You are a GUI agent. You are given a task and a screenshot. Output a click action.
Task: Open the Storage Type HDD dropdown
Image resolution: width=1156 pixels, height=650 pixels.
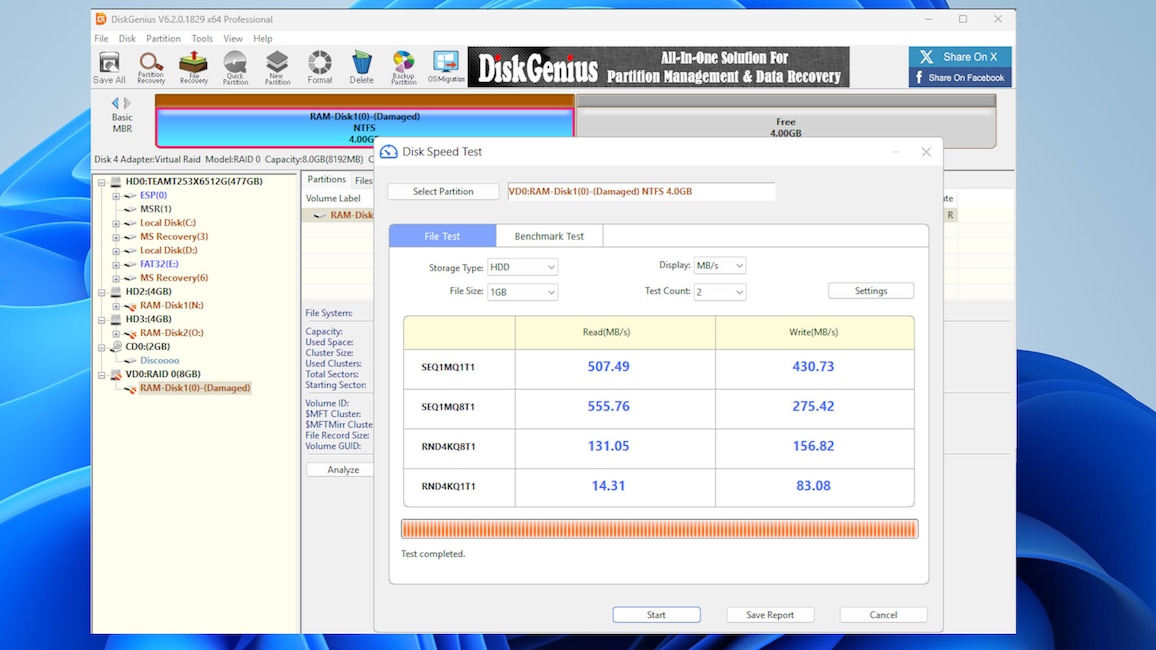(x=522, y=267)
